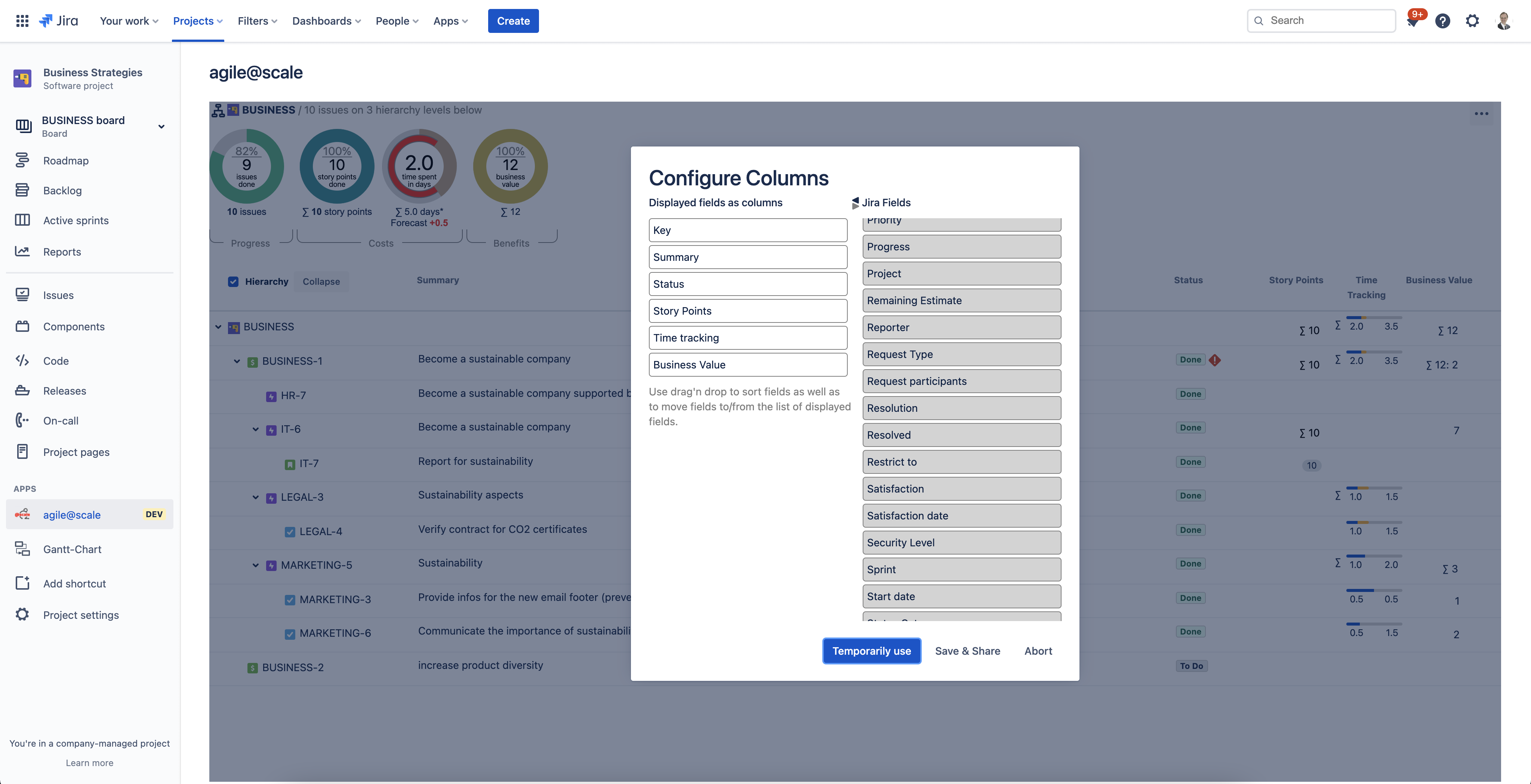Open the help question mark icon
The image size is (1531, 784).
pos(1442,21)
